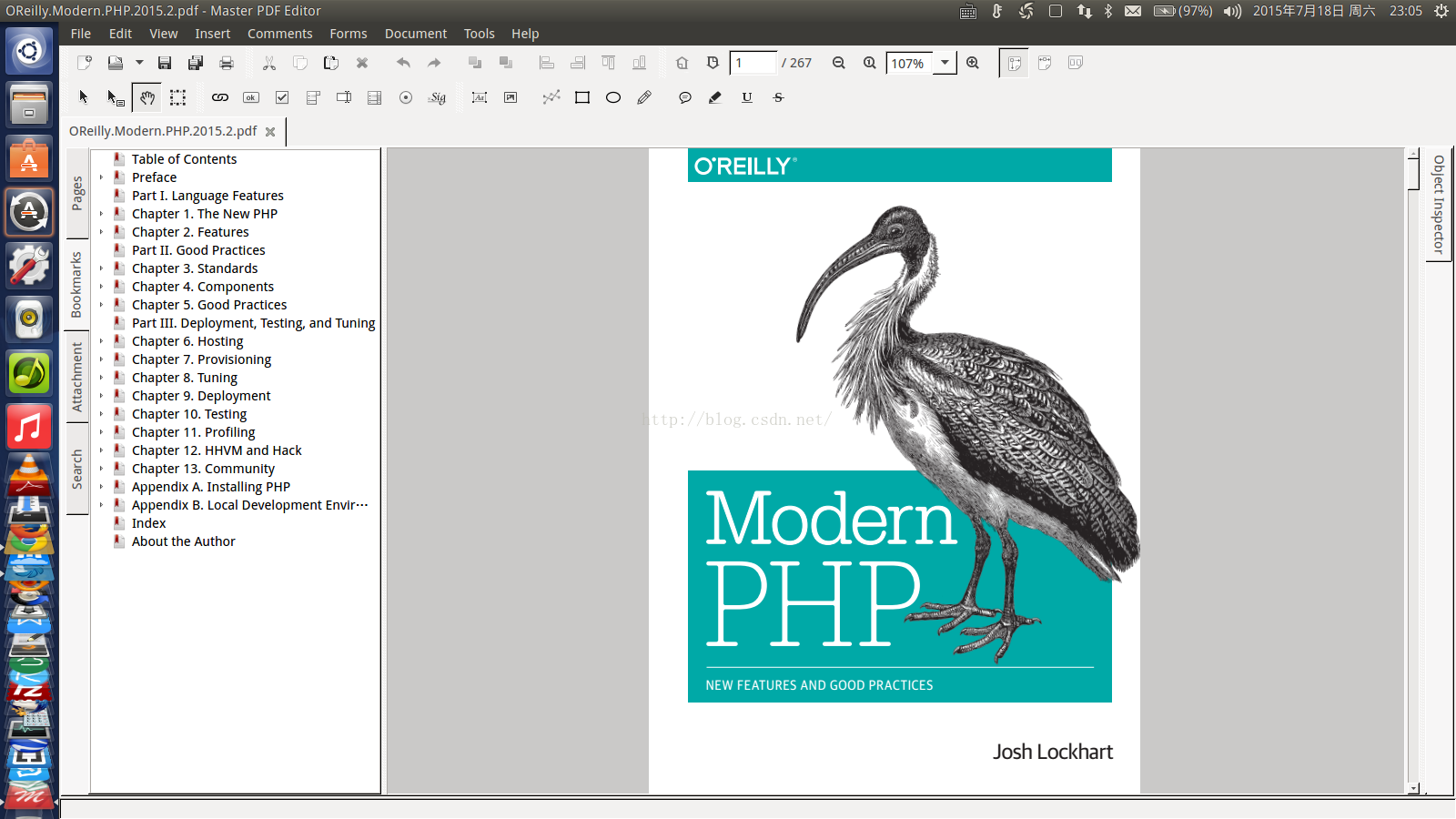The height and width of the screenshot is (819, 1456).
Task: Click the document vertical scrollbar
Action: point(1413,470)
